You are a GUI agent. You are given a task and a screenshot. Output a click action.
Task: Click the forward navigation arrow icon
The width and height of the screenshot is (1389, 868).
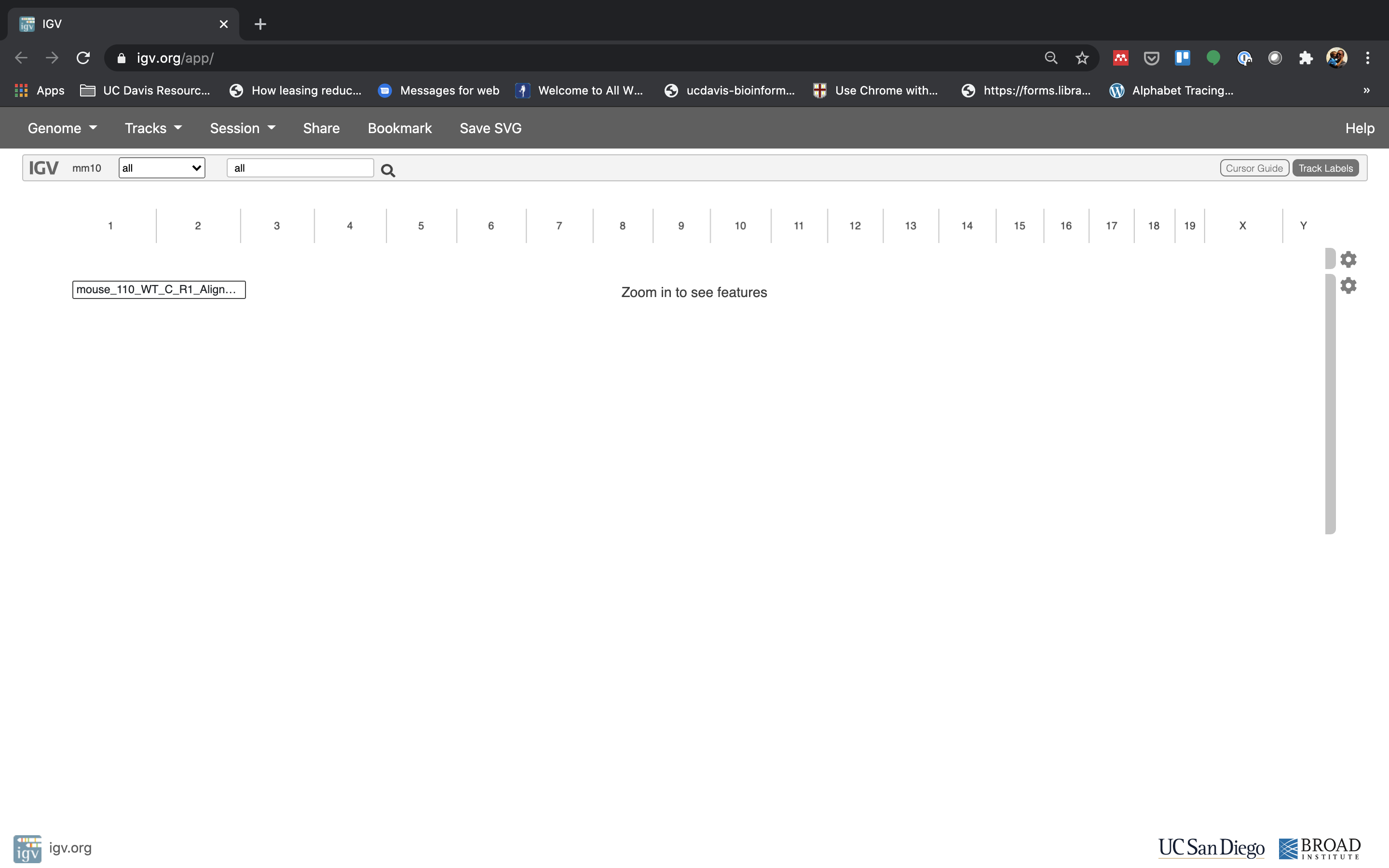(x=51, y=57)
